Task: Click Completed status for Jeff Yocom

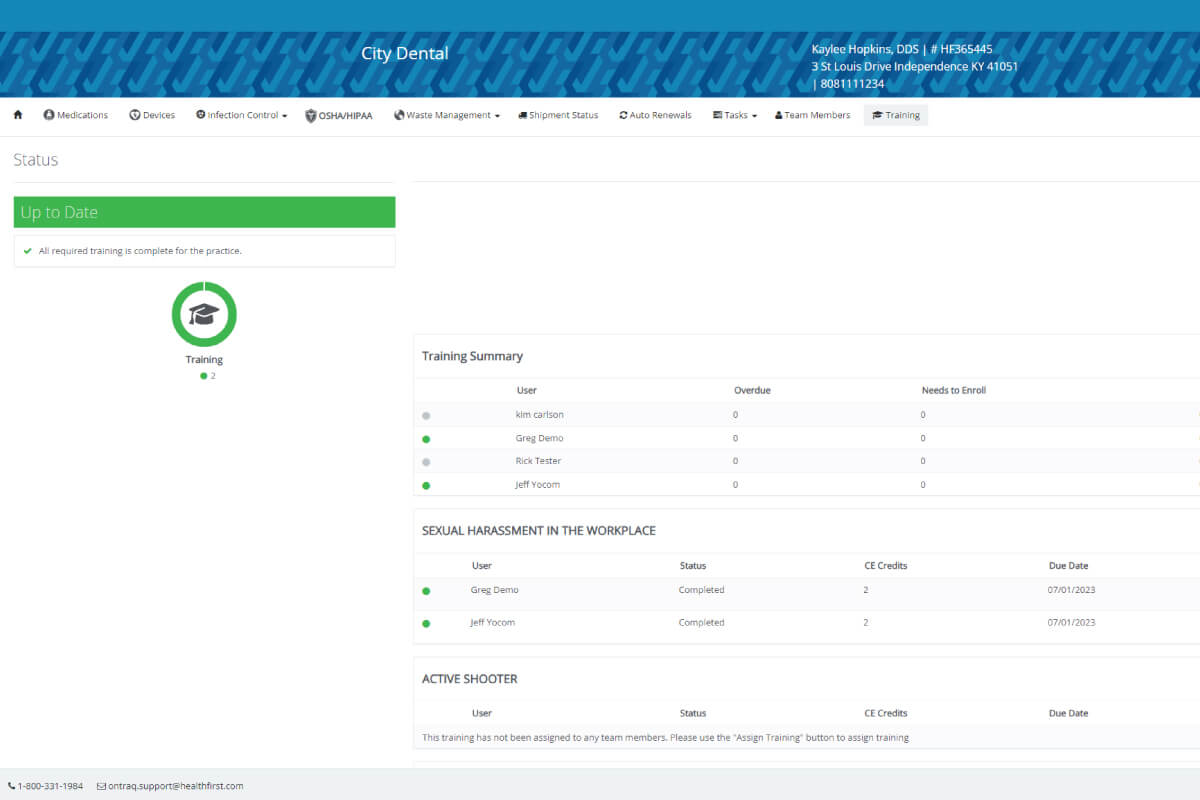Action: click(702, 622)
